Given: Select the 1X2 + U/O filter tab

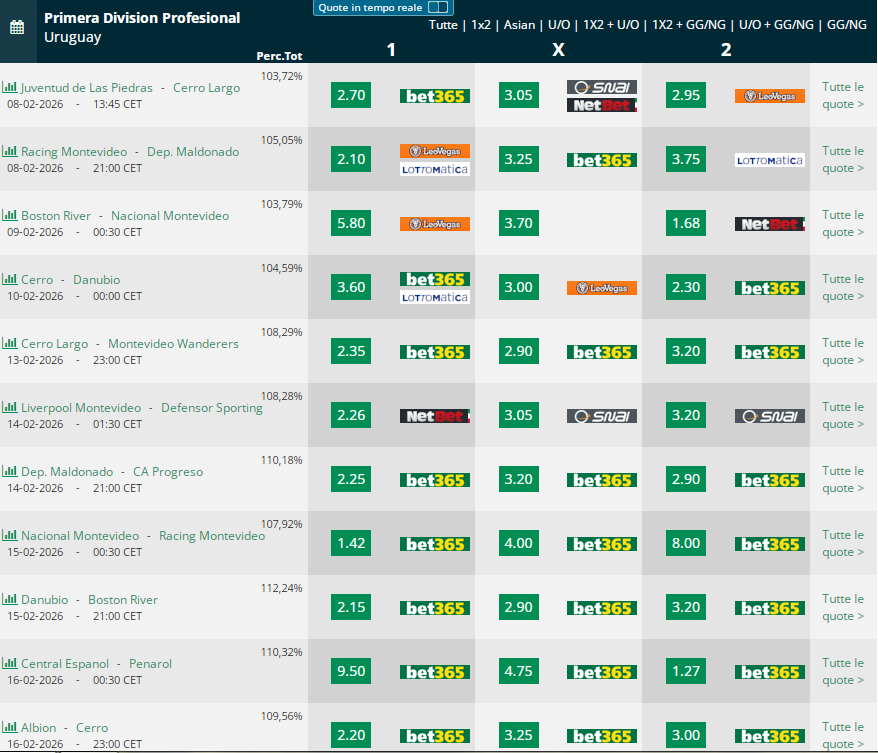Looking at the screenshot, I should coord(611,25).
